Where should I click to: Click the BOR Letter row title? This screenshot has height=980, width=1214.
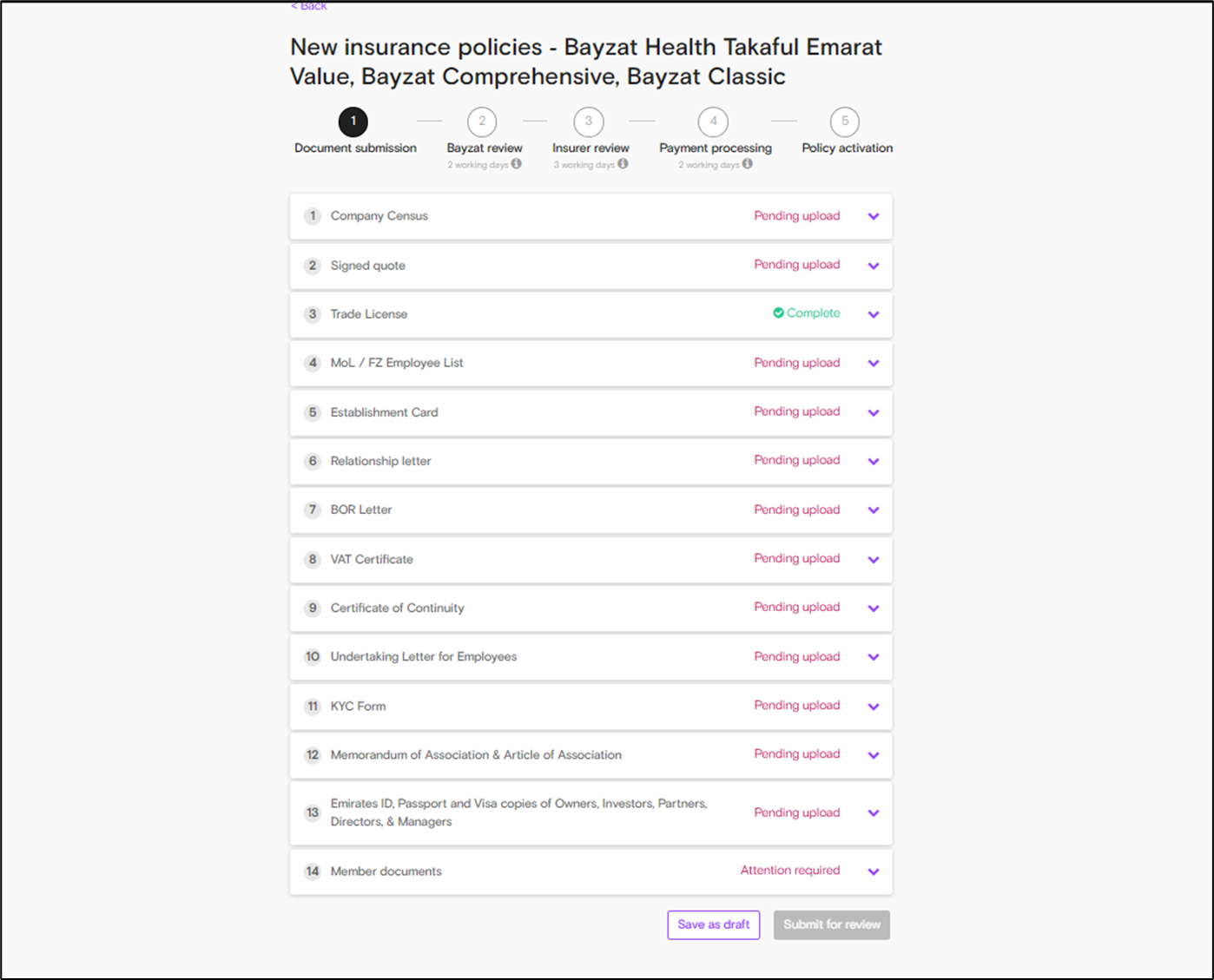[361, 510]
